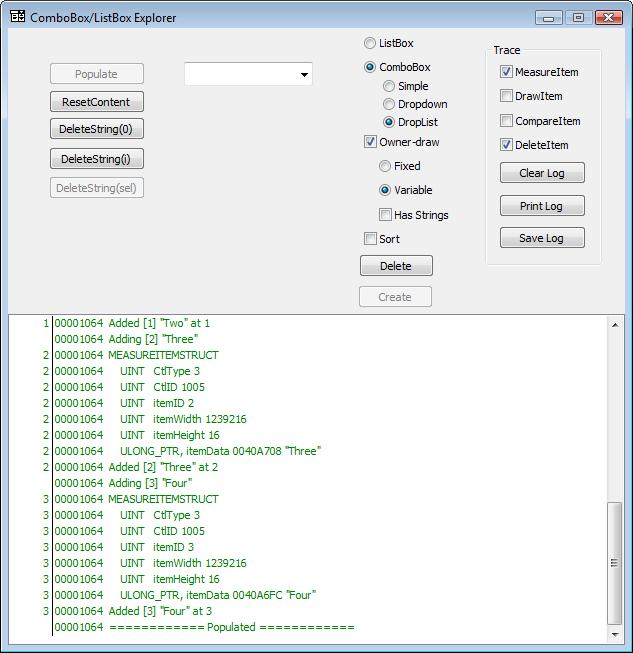633x653 pixels.
Task: Enable the Has Strings checkbox
Action: [385, 215]
